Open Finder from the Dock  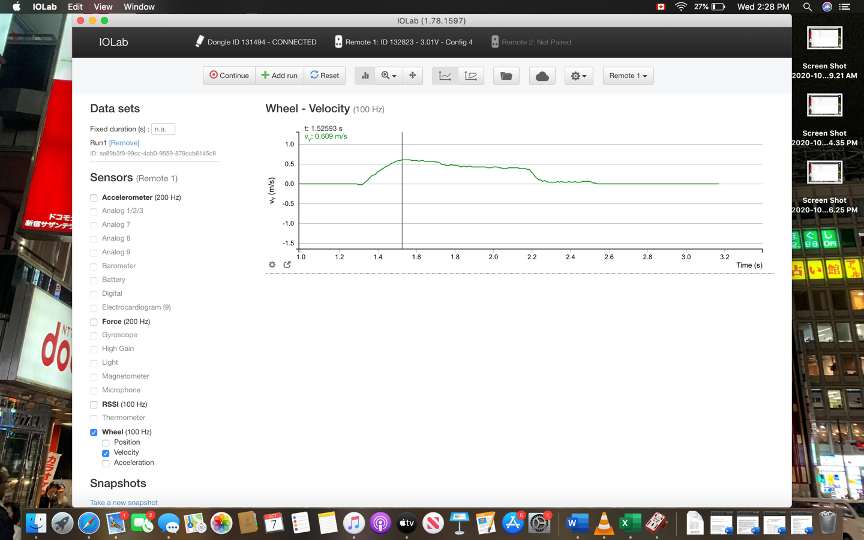(36, 523)
